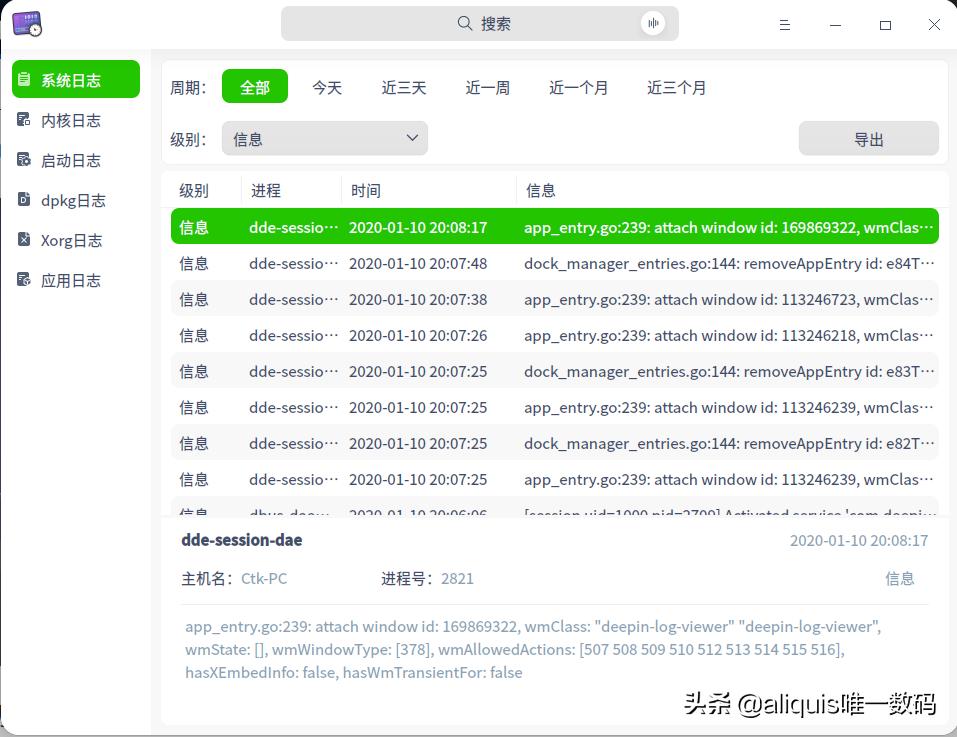Open 系统日志 via its sidebar icon
This screenshot has width=957, height=737.
(22, 79)
